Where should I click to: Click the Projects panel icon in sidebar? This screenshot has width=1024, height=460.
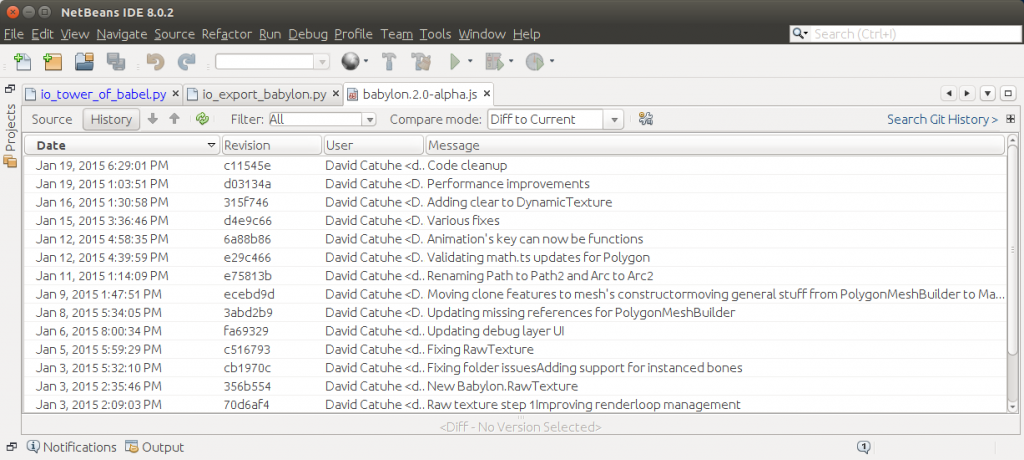tap(10, 161)
